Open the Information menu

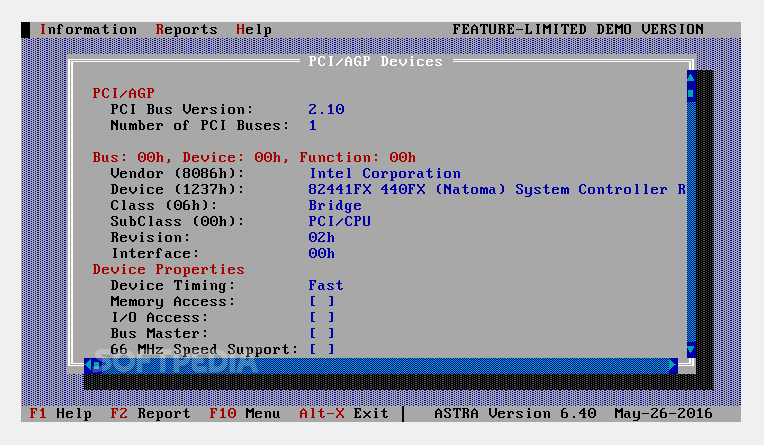point(88,30)
